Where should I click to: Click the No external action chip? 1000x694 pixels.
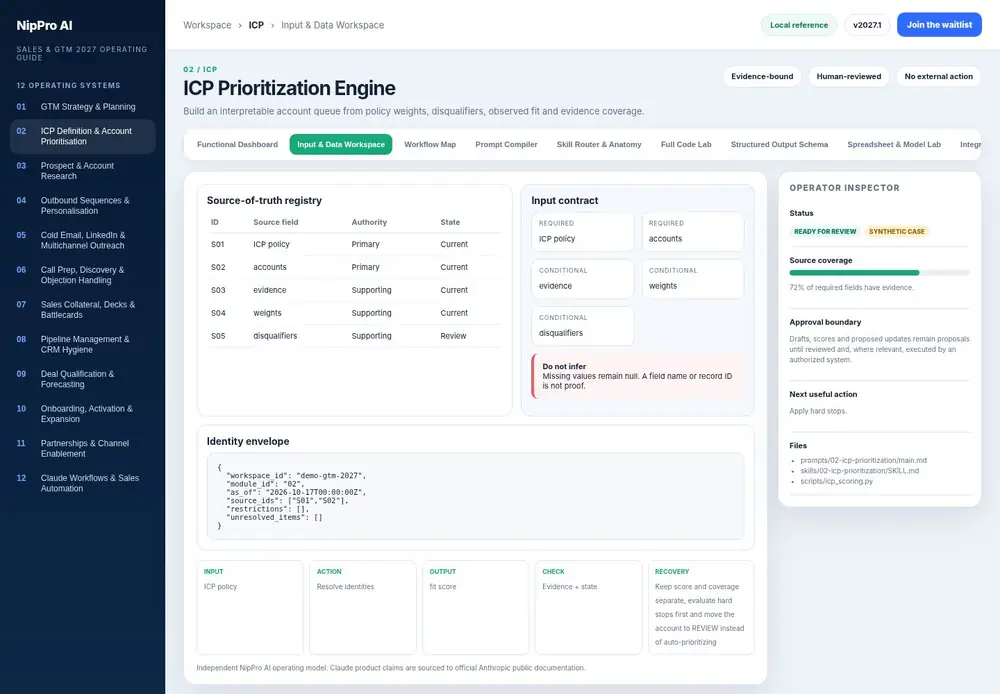pos(939,77)
